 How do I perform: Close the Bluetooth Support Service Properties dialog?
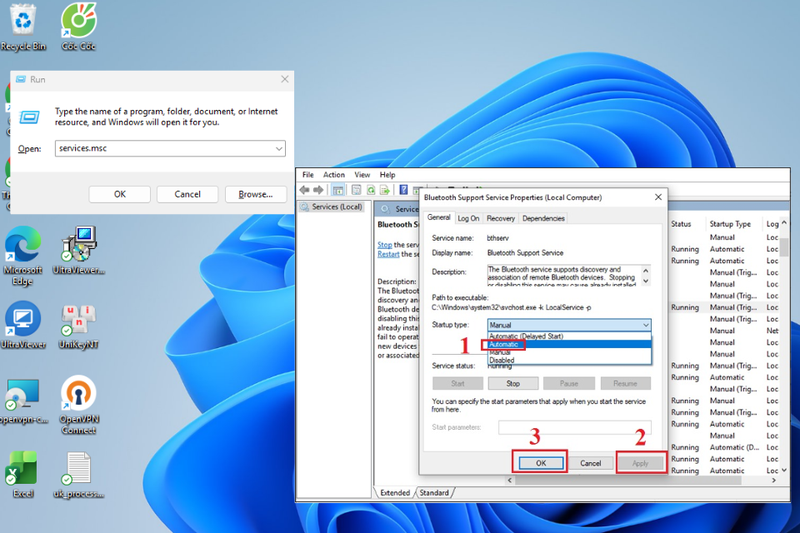click(658, 197)
